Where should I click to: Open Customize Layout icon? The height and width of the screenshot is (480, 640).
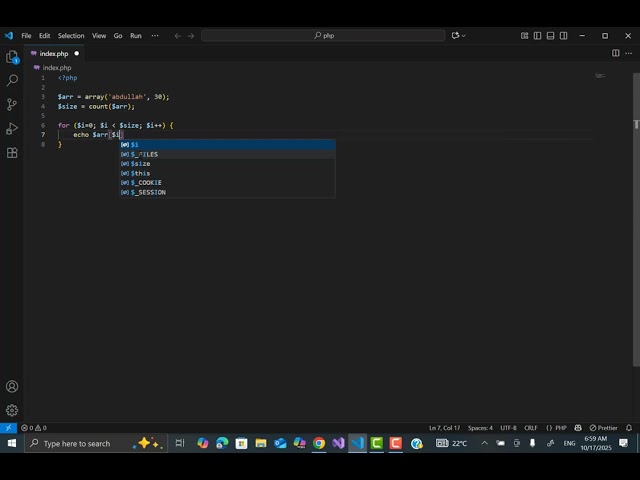tap(524, 36)
